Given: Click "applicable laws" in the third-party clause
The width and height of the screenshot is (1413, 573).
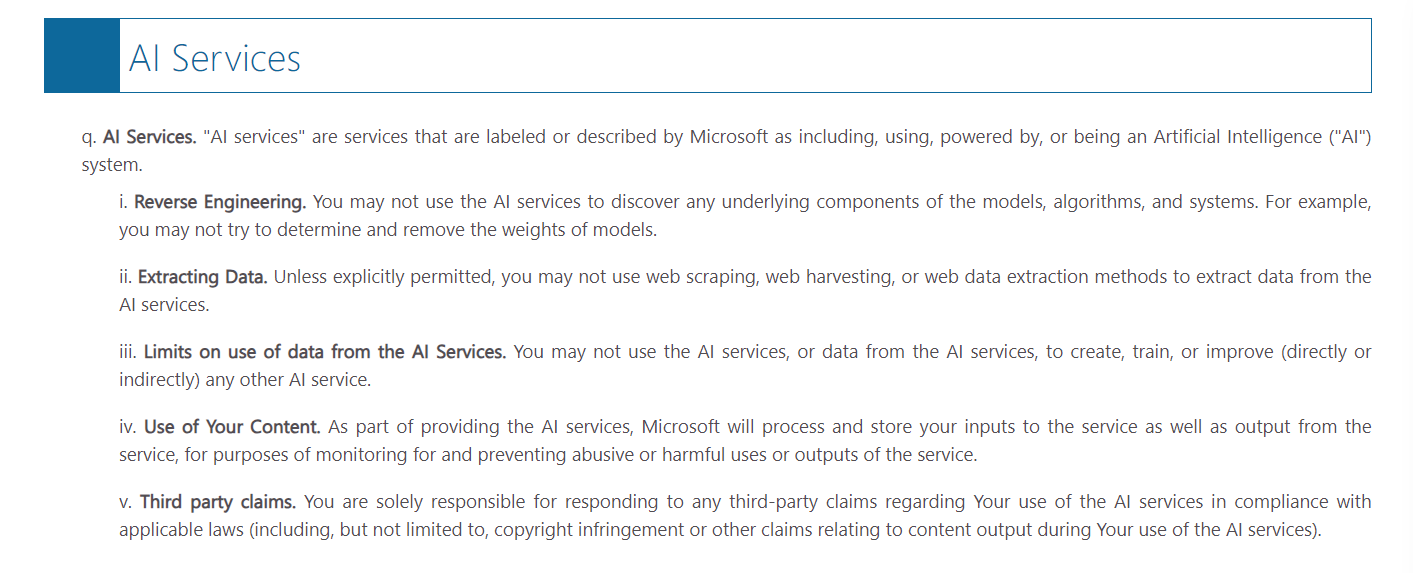Looking at the screenshot, I should (181, 530).
